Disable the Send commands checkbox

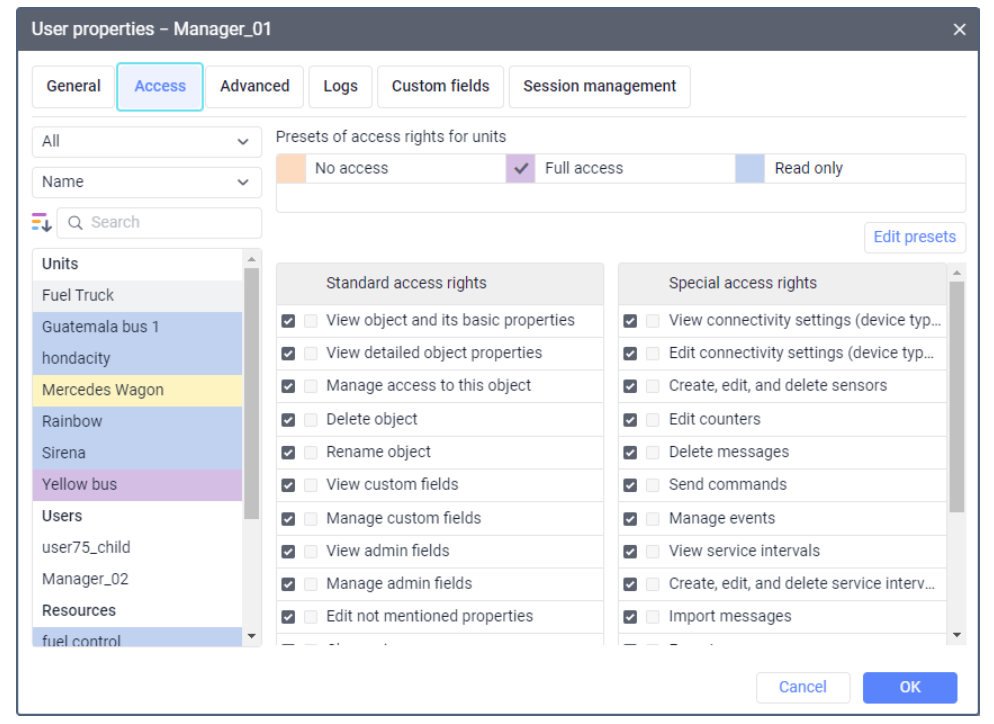tap(630, 485)
